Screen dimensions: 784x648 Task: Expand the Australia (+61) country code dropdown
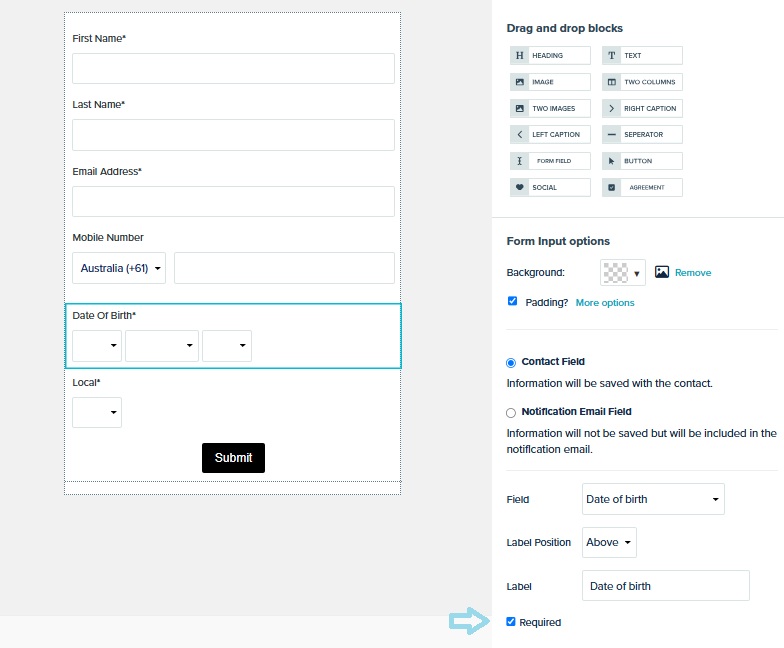point(119,268)
